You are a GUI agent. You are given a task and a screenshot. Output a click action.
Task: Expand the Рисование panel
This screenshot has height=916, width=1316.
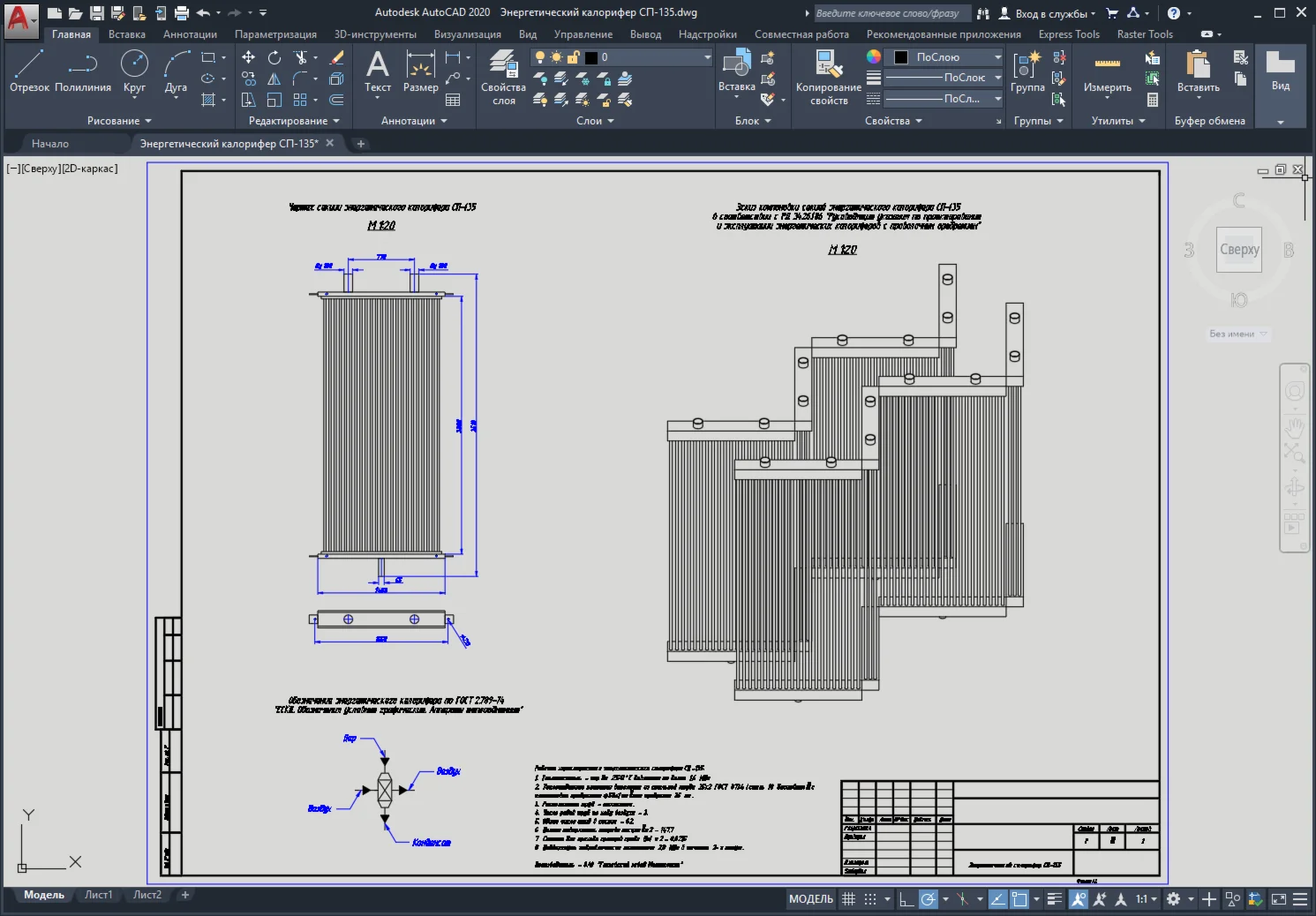tap(119, 121)
